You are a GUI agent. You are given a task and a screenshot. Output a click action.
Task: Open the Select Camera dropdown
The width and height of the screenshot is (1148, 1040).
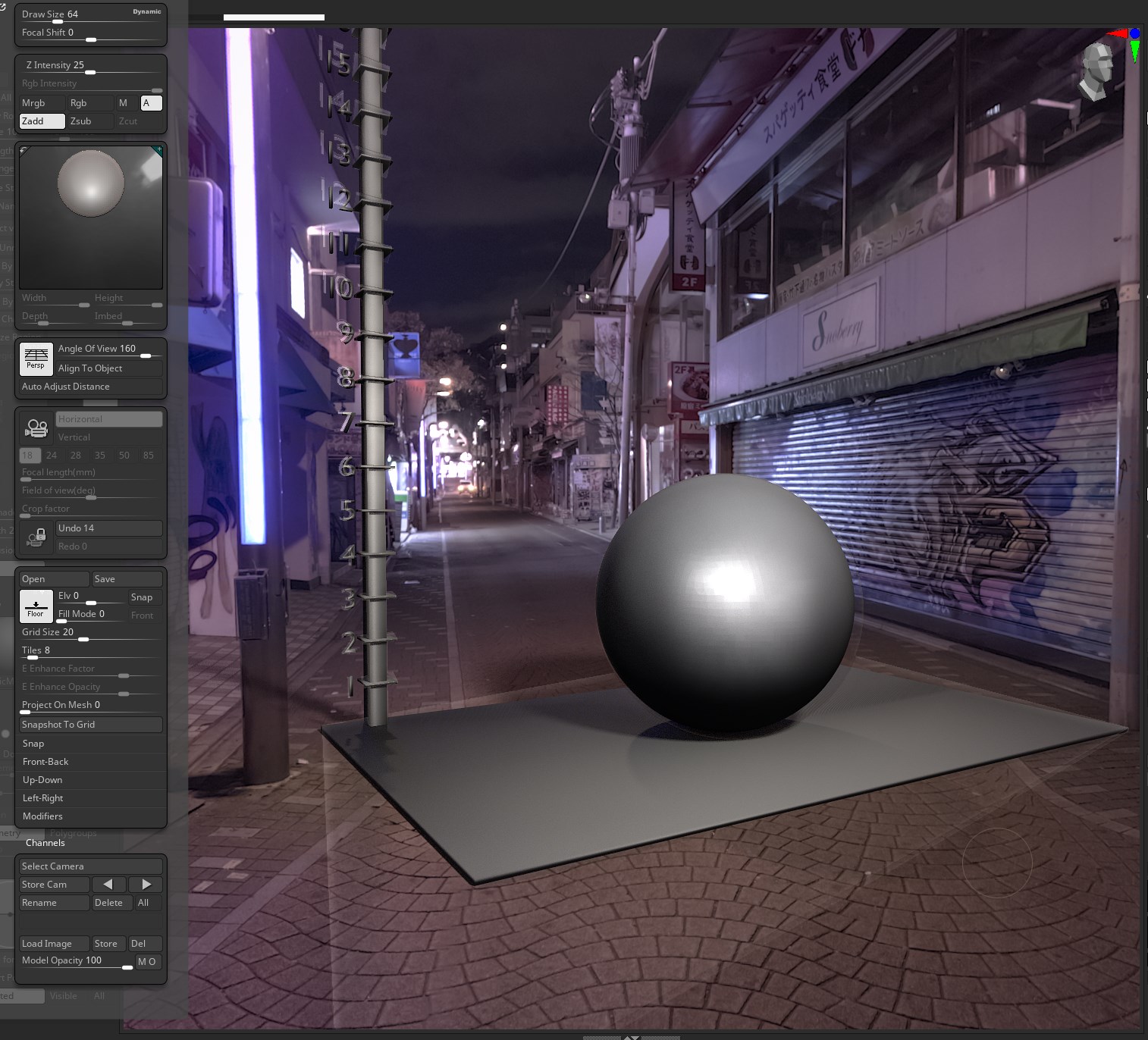90,866
